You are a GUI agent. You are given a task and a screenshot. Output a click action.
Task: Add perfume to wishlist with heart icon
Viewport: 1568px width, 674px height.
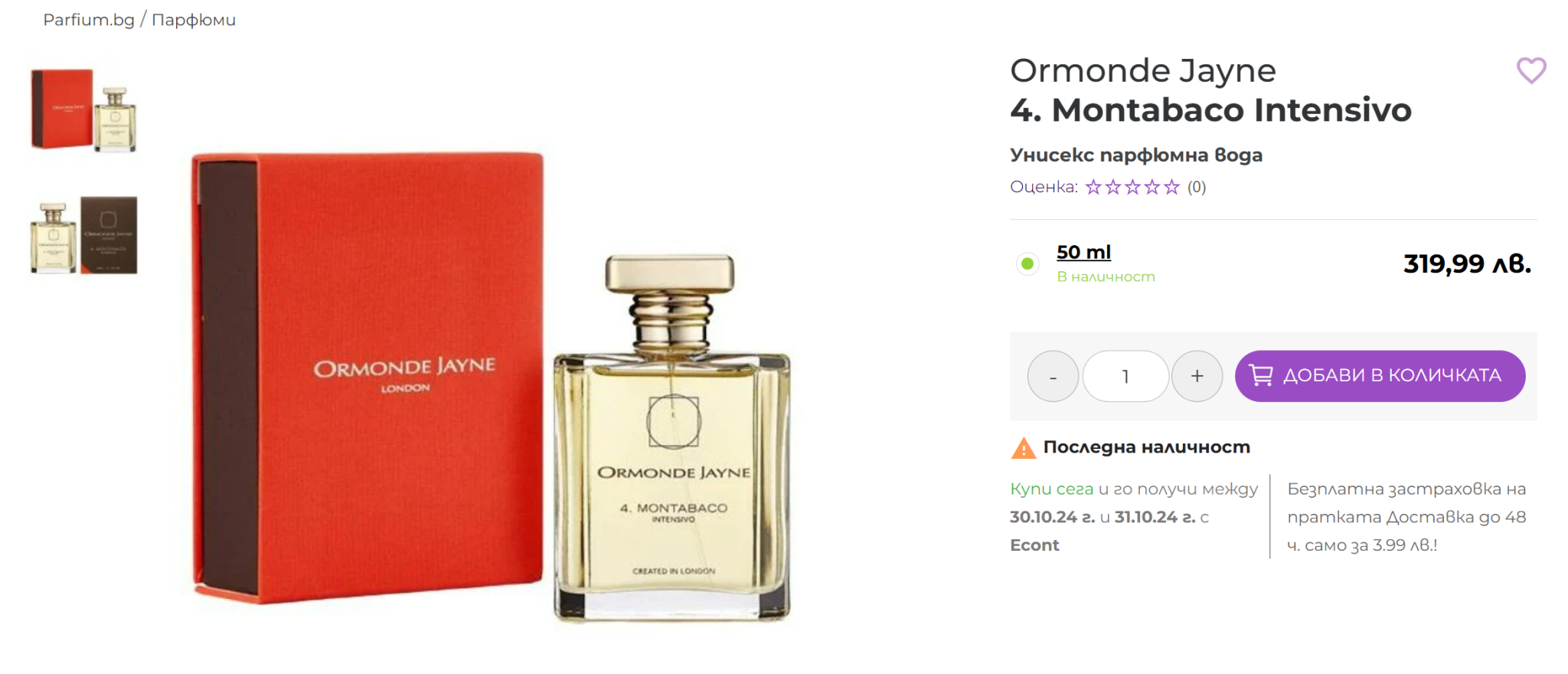tap(1531, 70)
